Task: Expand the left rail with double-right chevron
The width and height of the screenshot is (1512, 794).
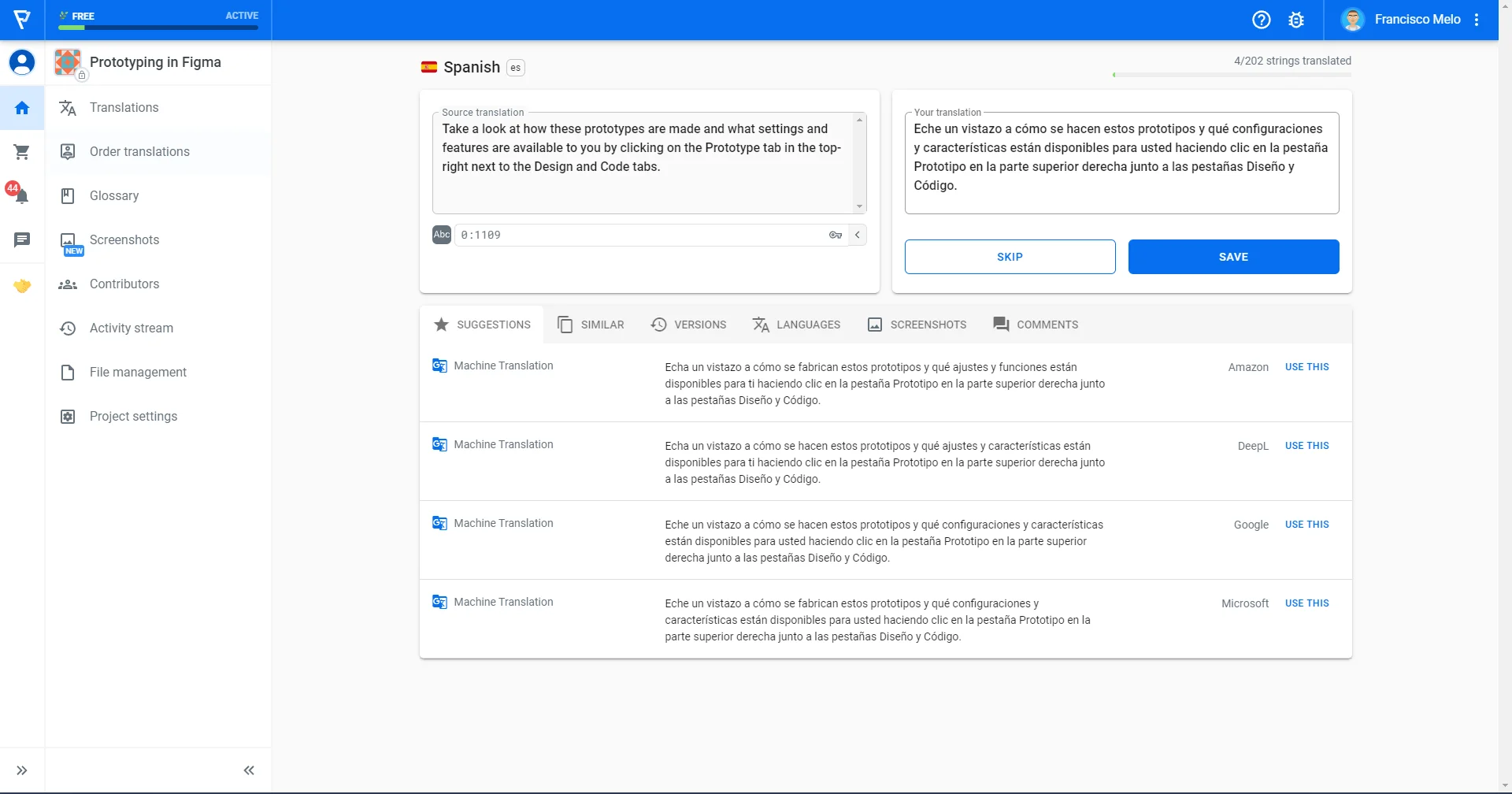Action: pos(22,770)
